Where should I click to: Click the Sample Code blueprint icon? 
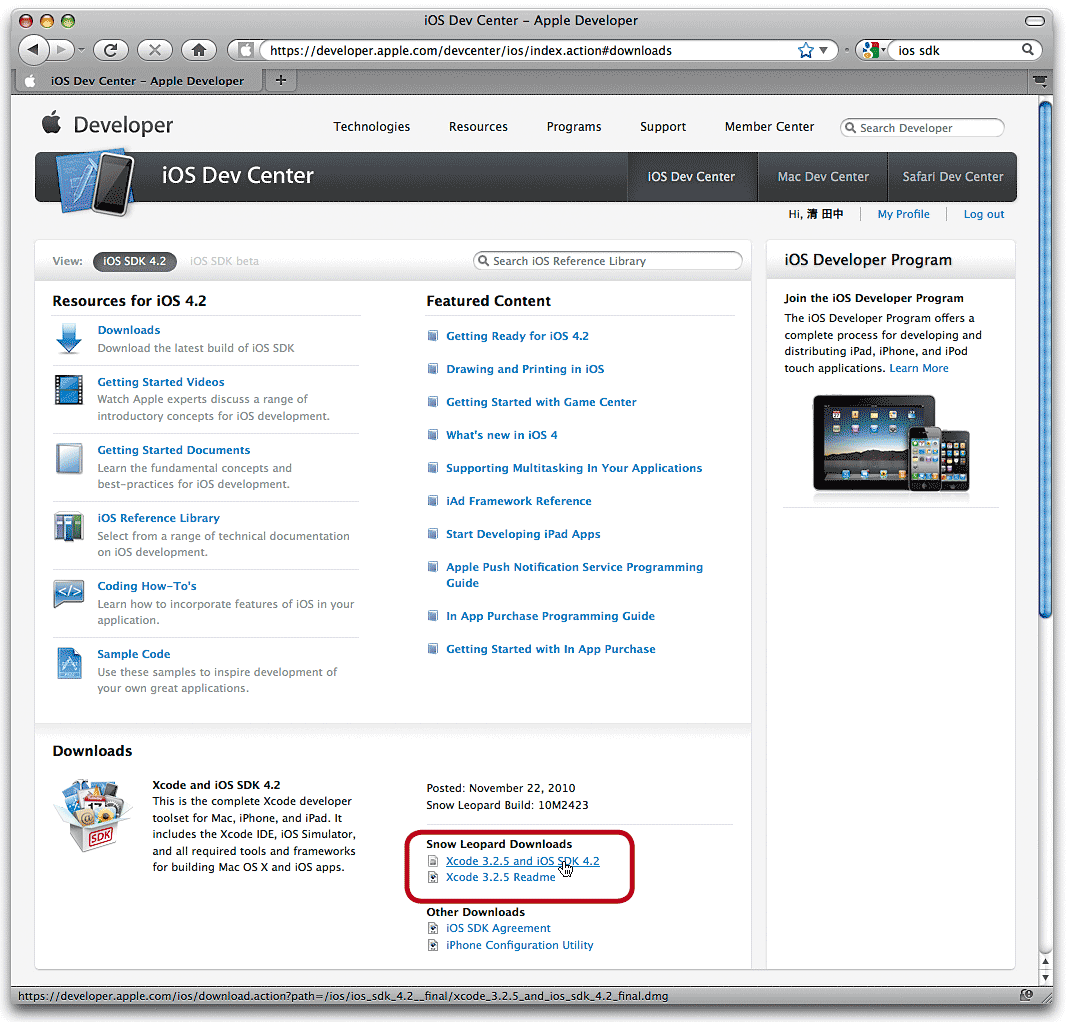(69, 663)
